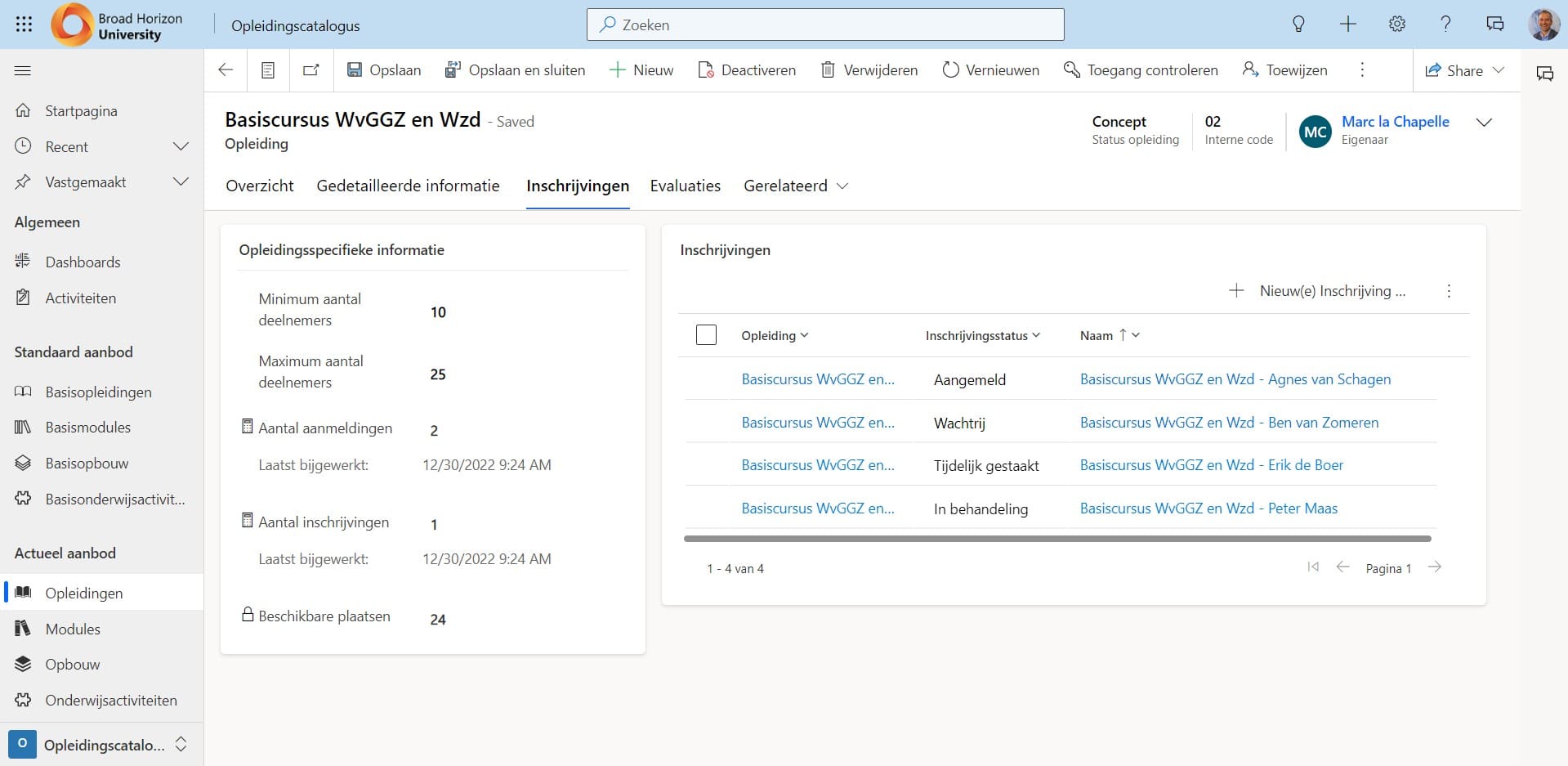Click Vernieuwen to refresh
The image size is (1568, 766).
(991, 70)
